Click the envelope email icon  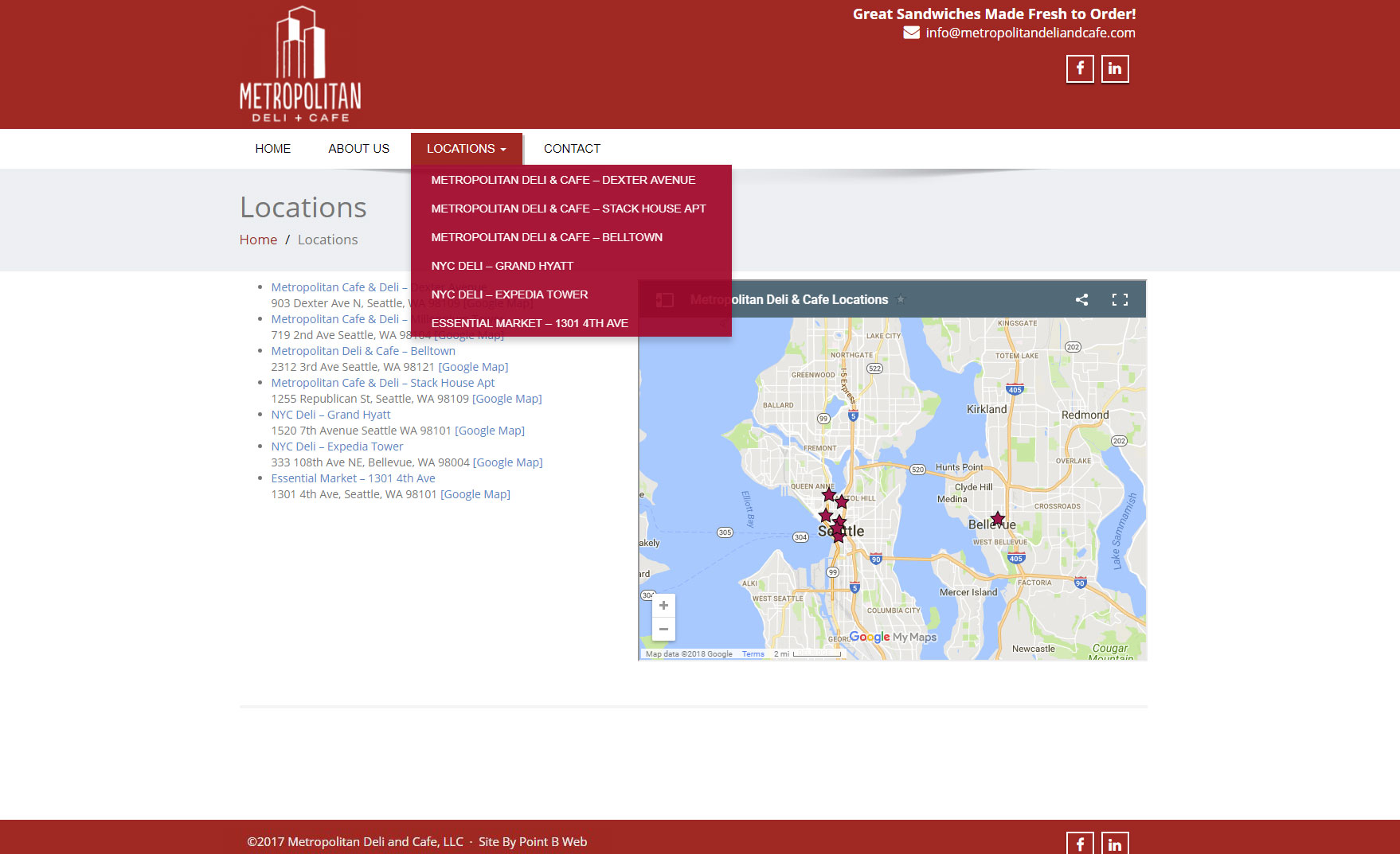(912, 33)
